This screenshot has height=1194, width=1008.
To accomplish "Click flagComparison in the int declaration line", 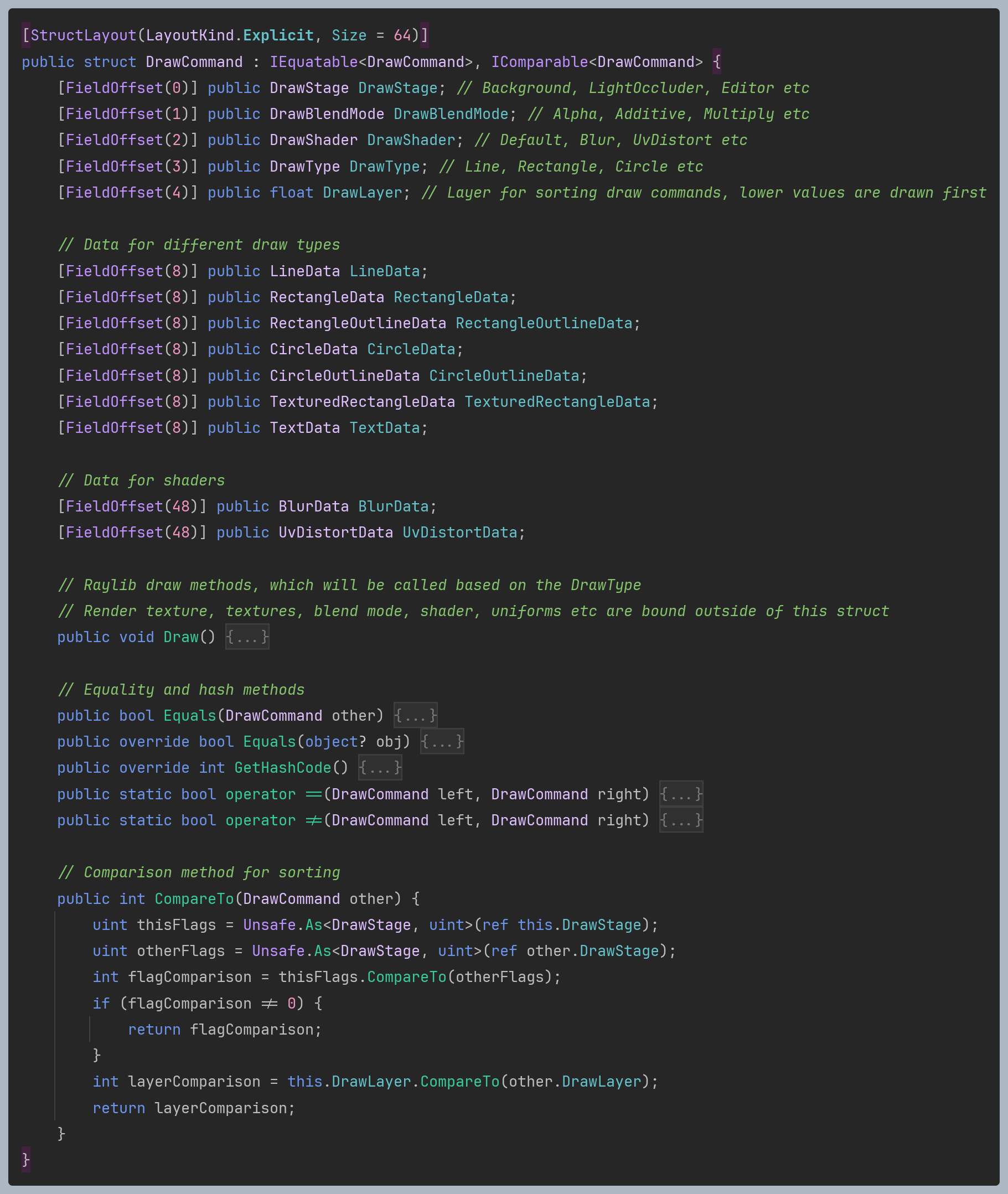I will click(190, 977).
